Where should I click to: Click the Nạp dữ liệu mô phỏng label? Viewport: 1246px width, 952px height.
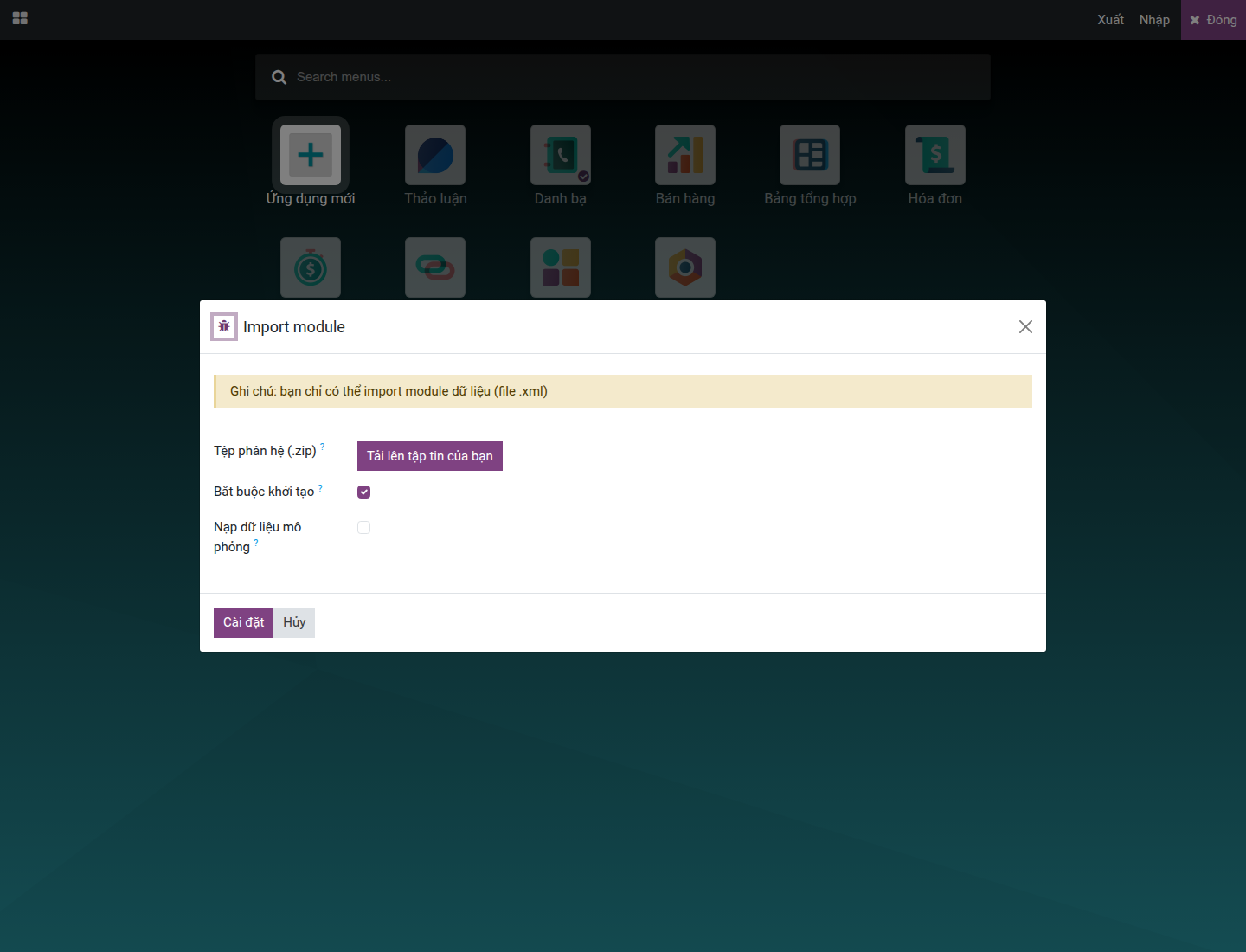point(257,537)
